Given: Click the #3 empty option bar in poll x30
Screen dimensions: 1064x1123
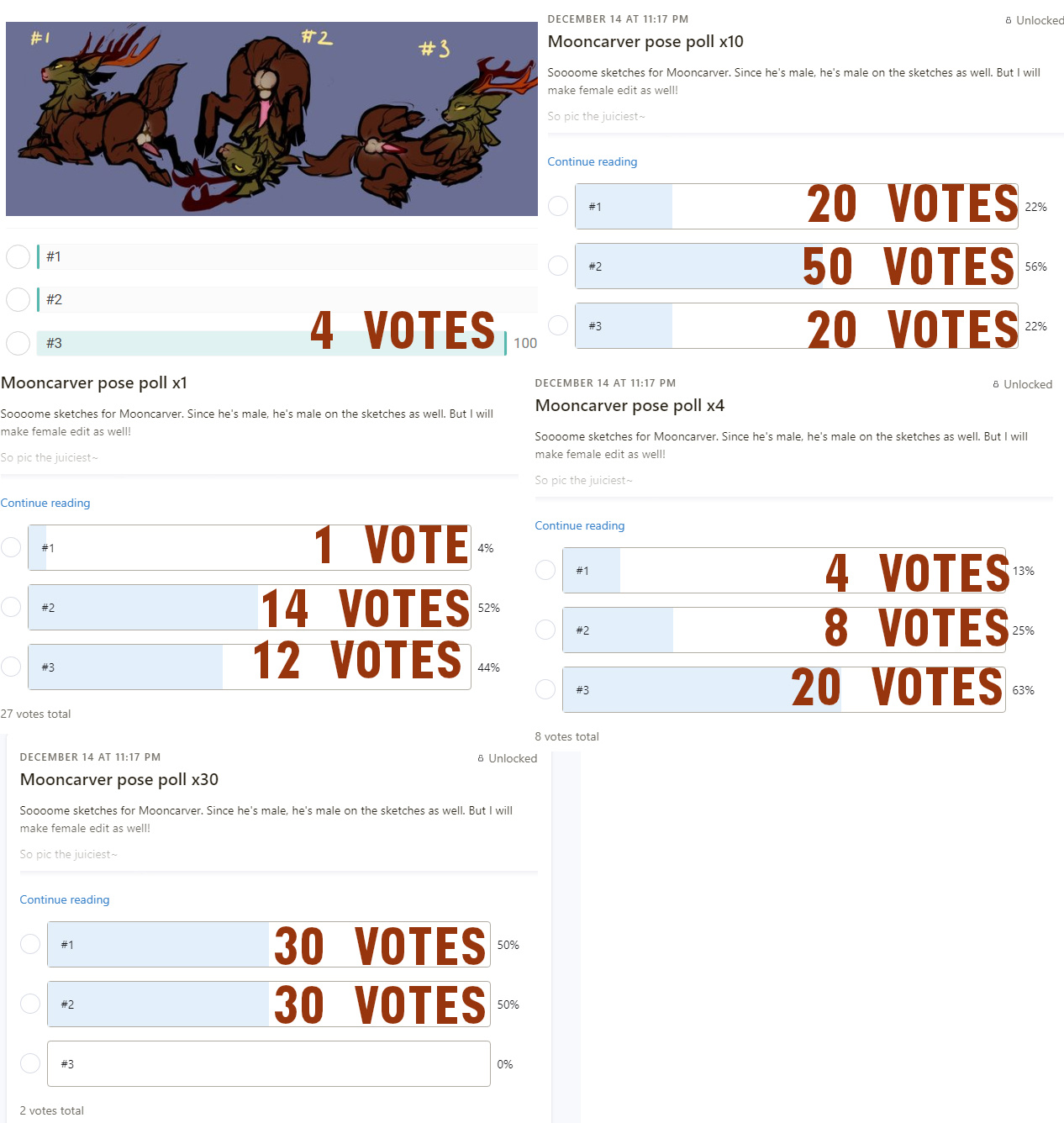Looking at the screenshot, I should (269, 1063).
